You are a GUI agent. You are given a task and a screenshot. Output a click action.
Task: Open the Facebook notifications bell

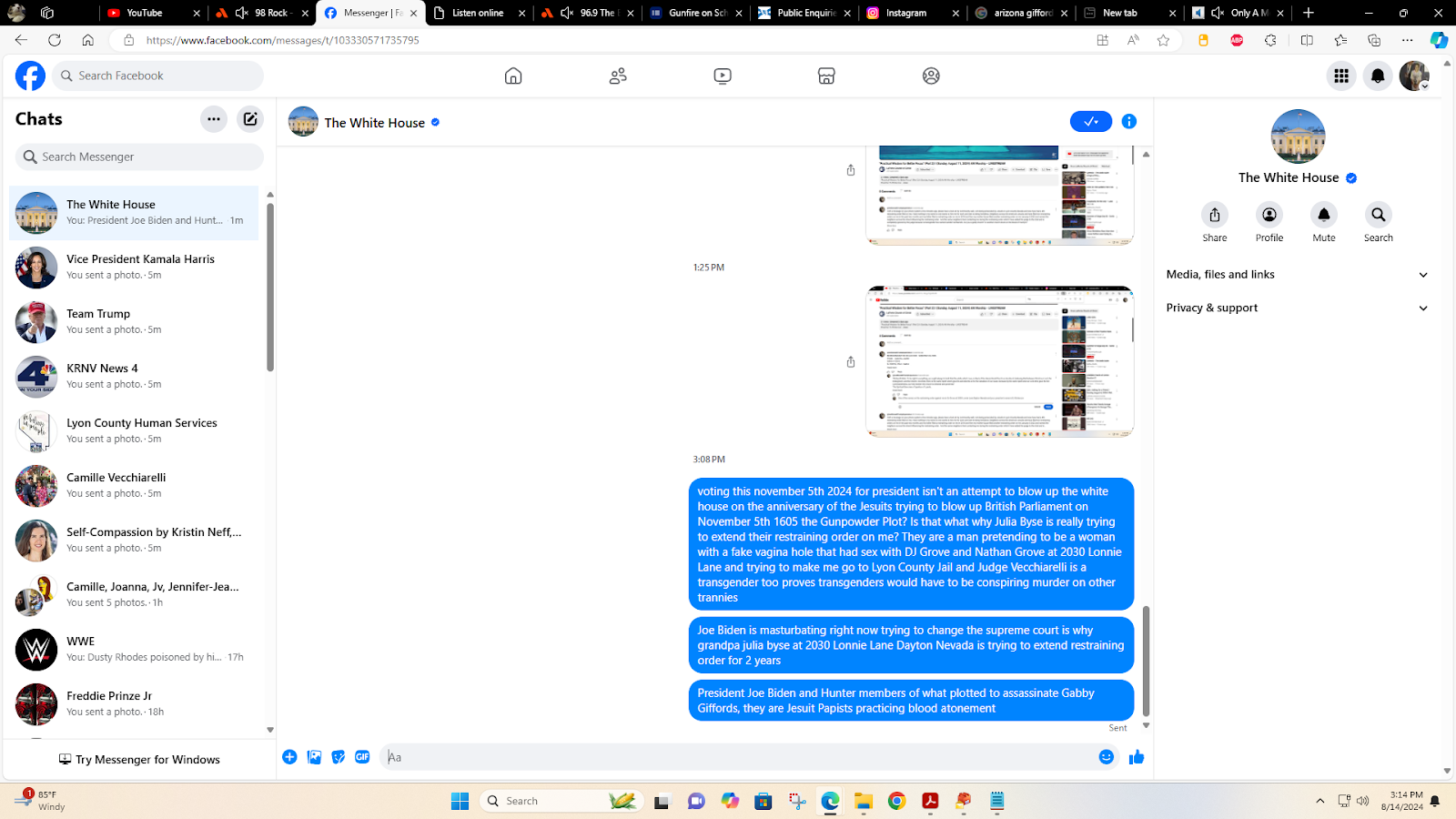click(x=1378, y=76)
